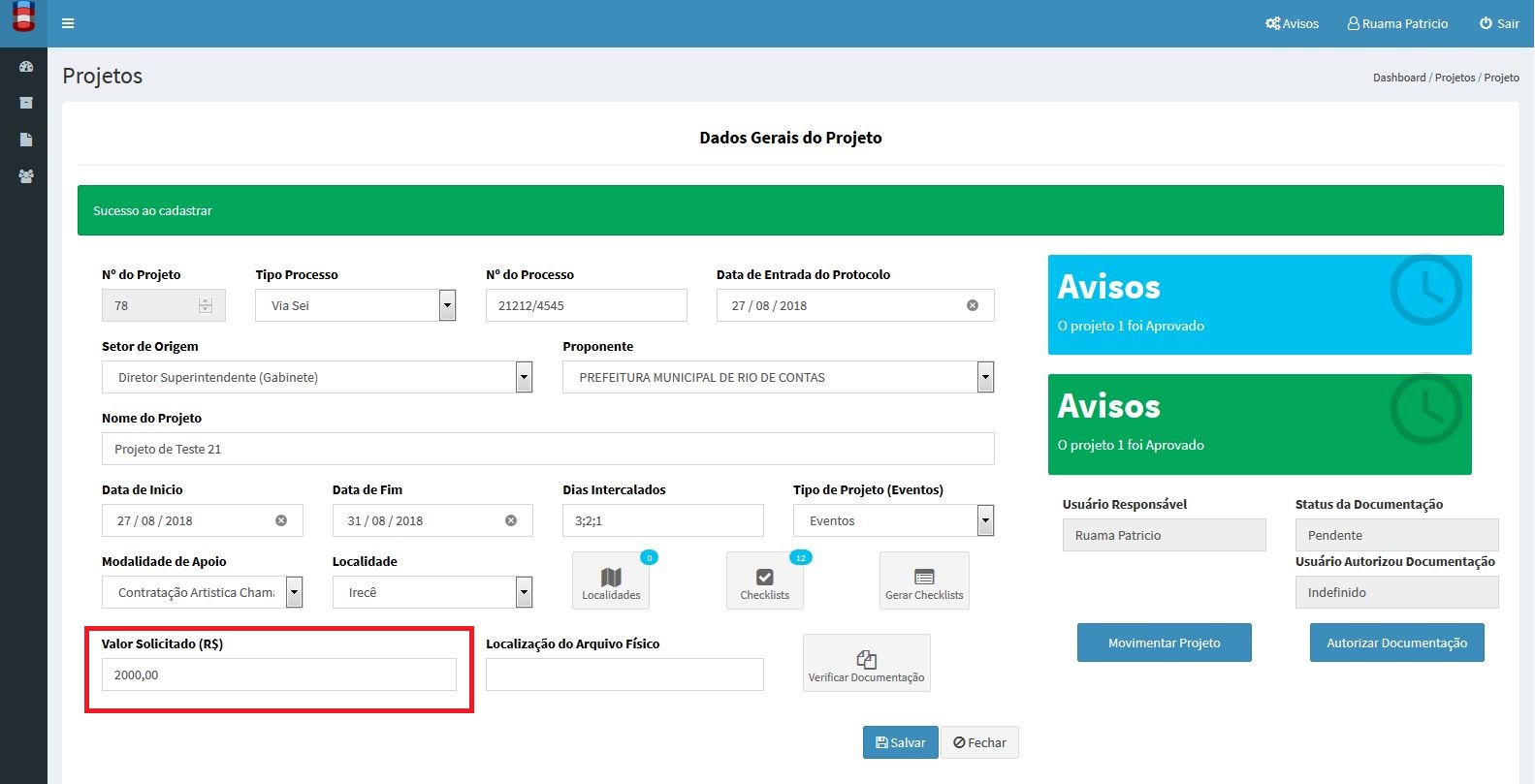Click the application logo icon

click(x=23, y=16)
